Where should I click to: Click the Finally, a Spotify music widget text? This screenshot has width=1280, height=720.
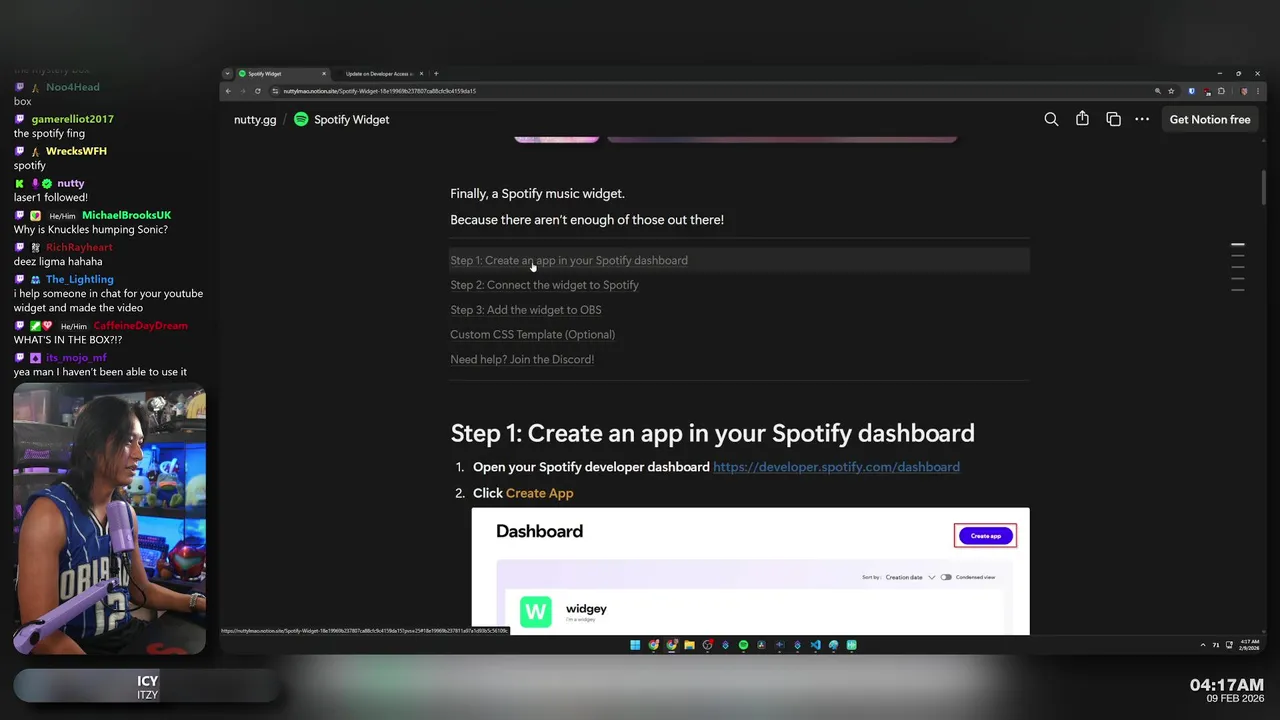point(537,193)
